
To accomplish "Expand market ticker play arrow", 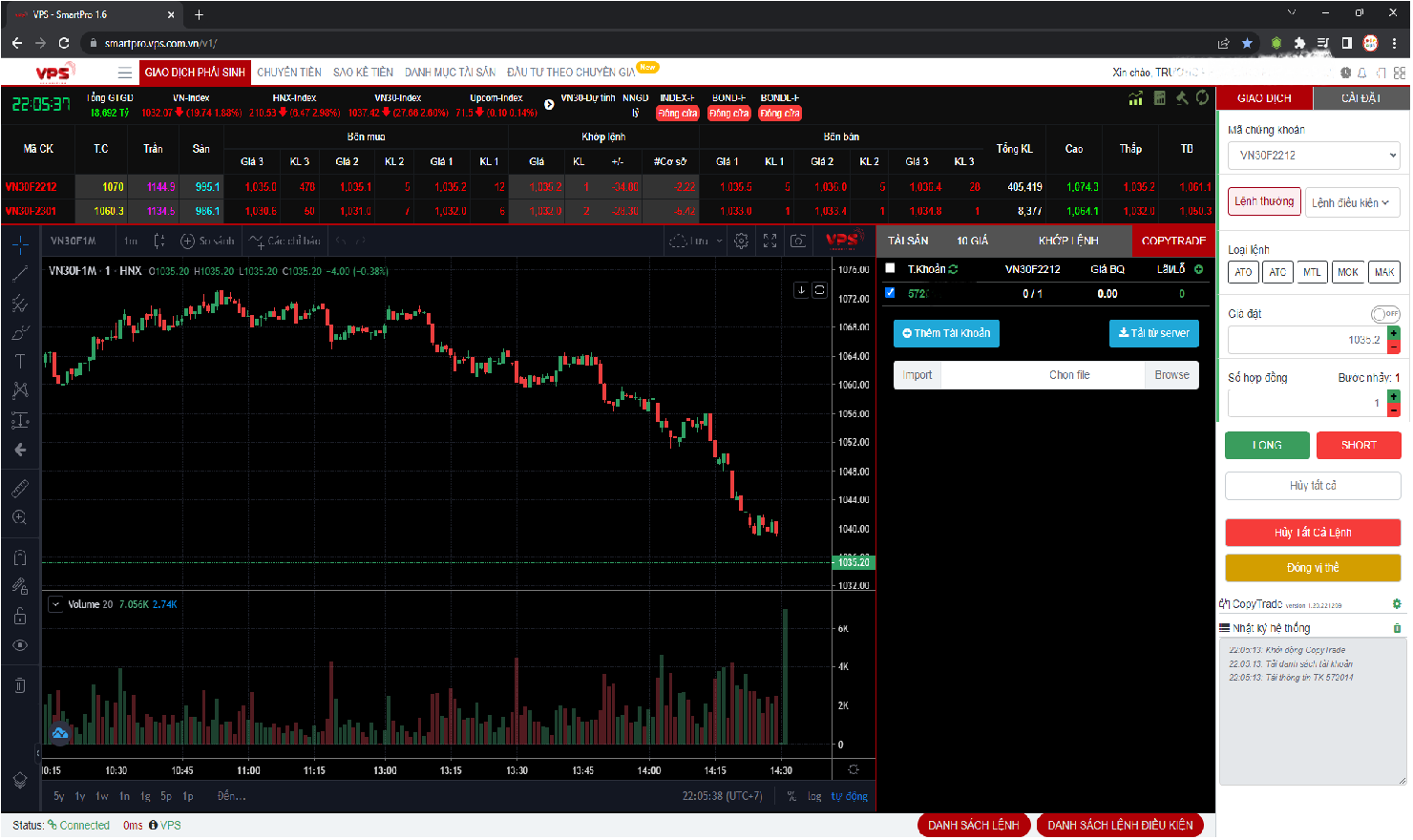I will [x=549, y=105].
